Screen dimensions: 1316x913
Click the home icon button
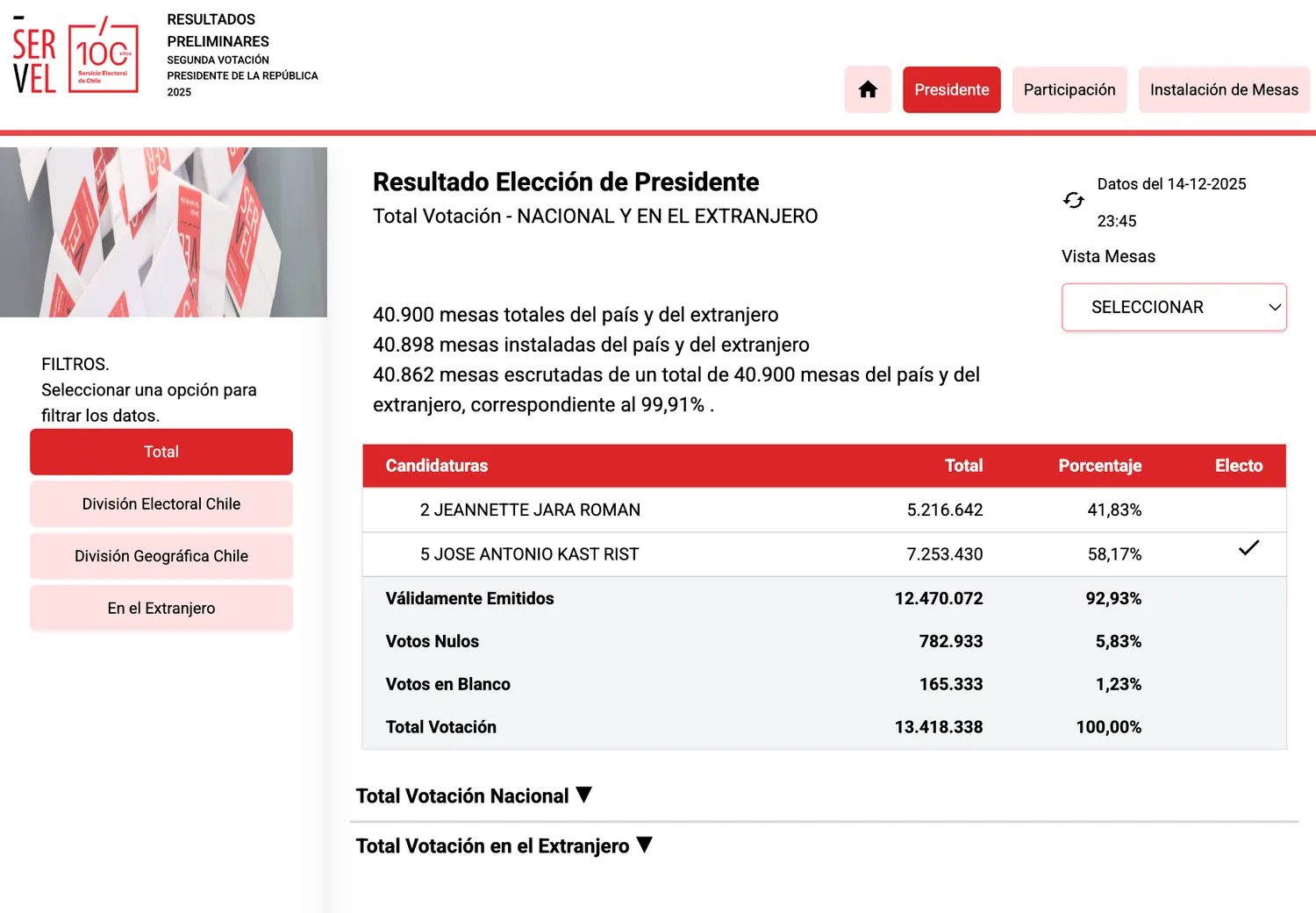pyautogui.click(x=868, y=89)
